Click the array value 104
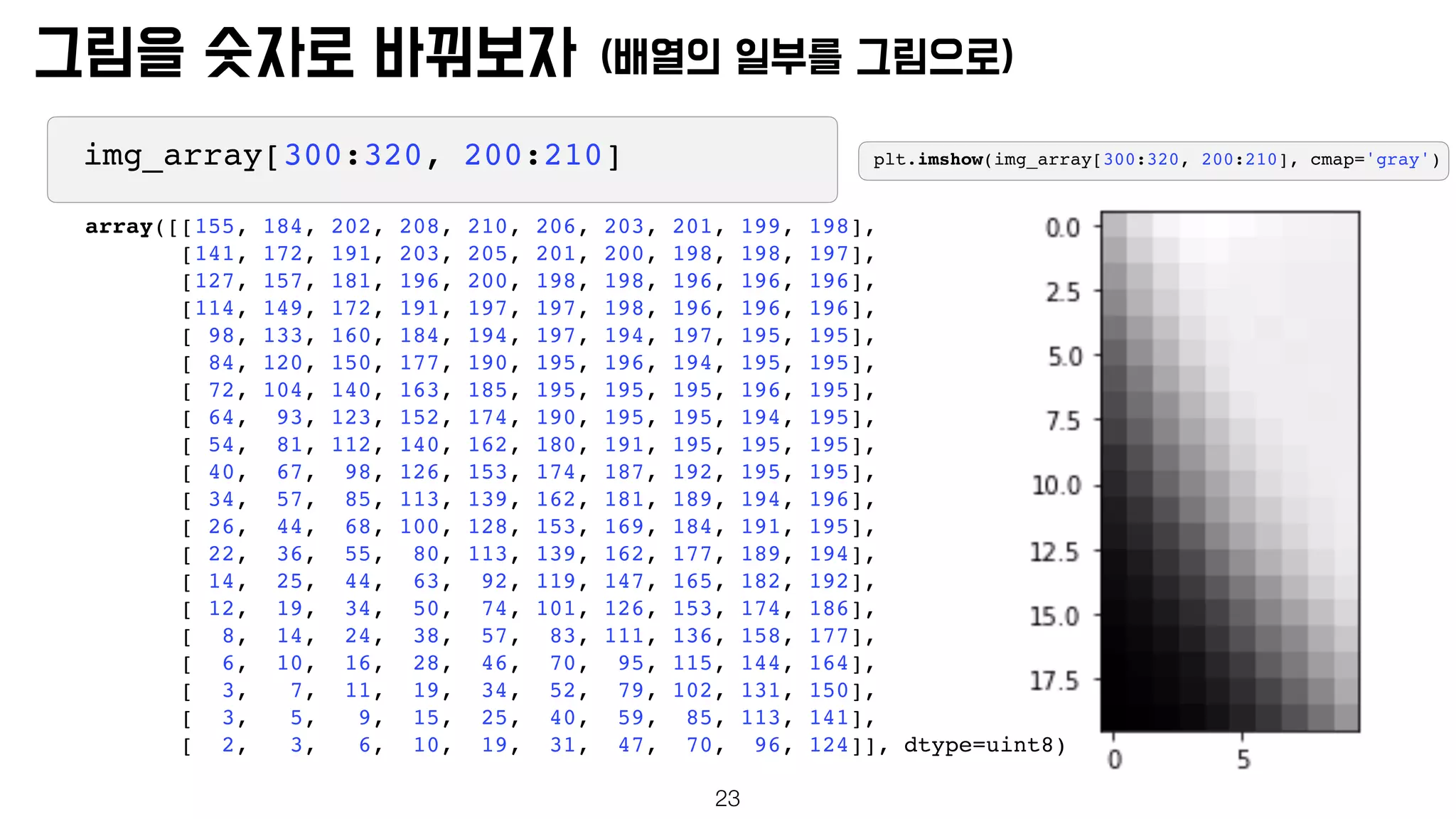 (x=283, y=390)
